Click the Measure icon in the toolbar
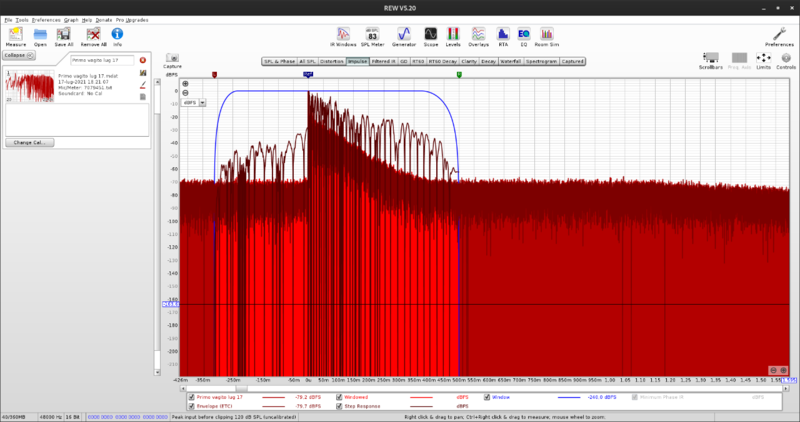 [x=16, y=35]
